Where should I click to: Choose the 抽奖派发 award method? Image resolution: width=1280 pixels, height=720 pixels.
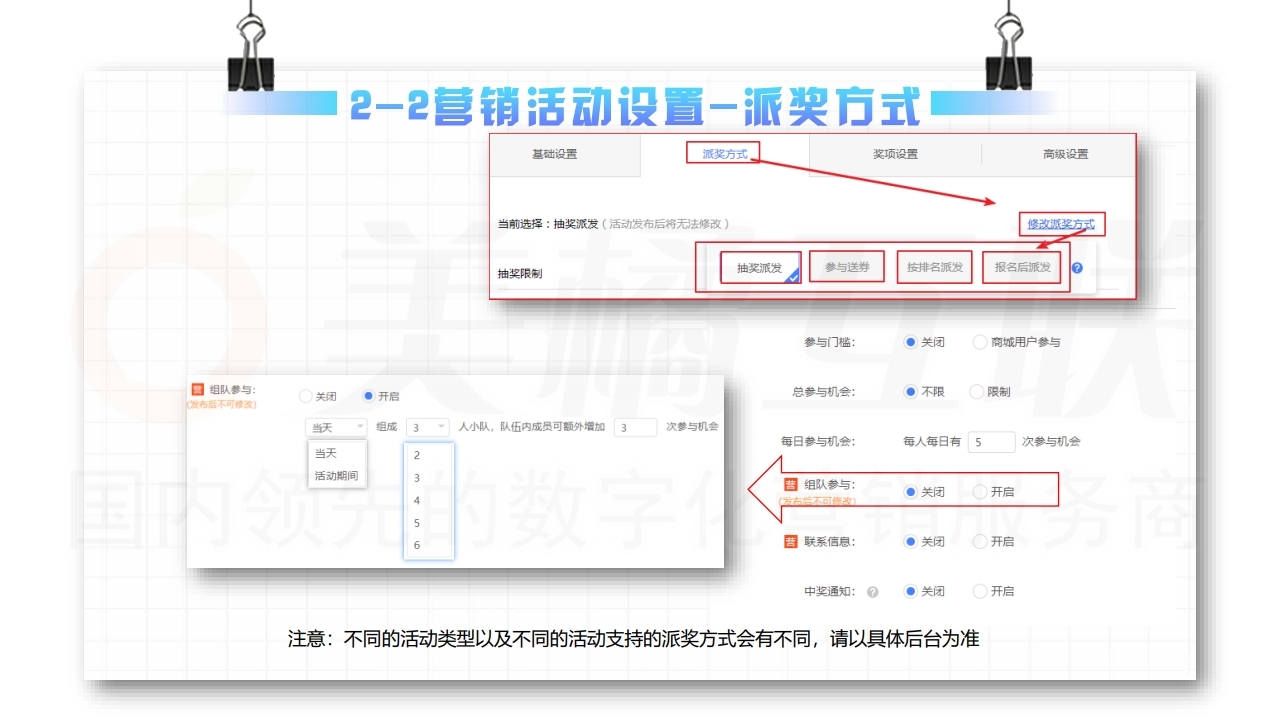pos(760,267)
